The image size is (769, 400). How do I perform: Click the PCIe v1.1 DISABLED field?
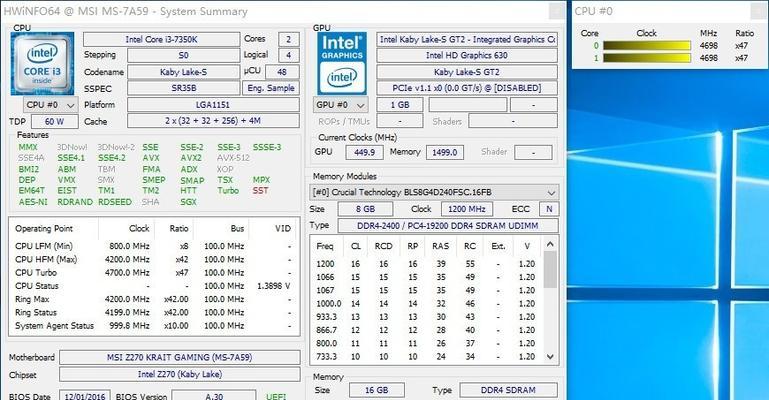point(467,88)
